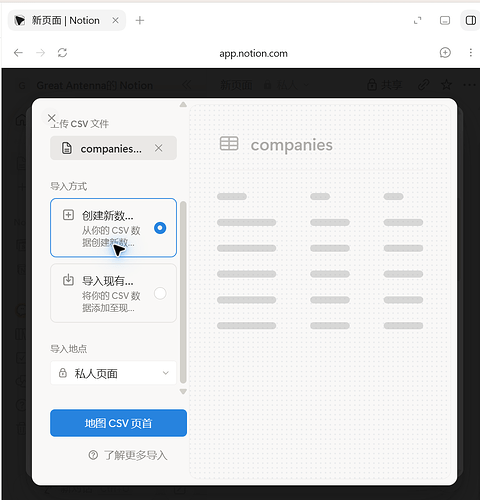The height and width of the screenshot is (500, 480).
Task: Go back with the browser arrow
Action: tap(18, 53)
